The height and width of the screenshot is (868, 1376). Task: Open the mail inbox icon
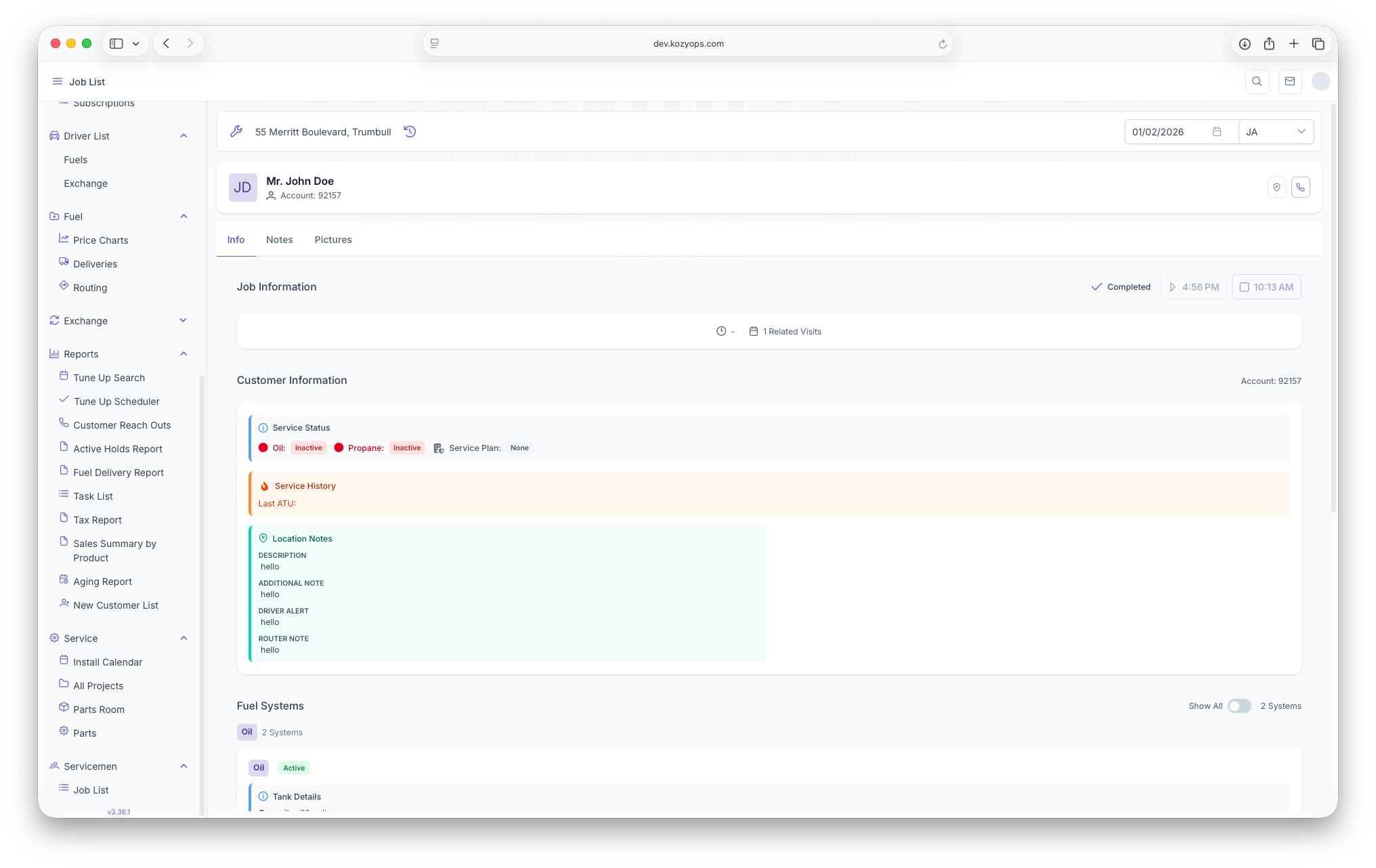click(x=1289, y=81)
